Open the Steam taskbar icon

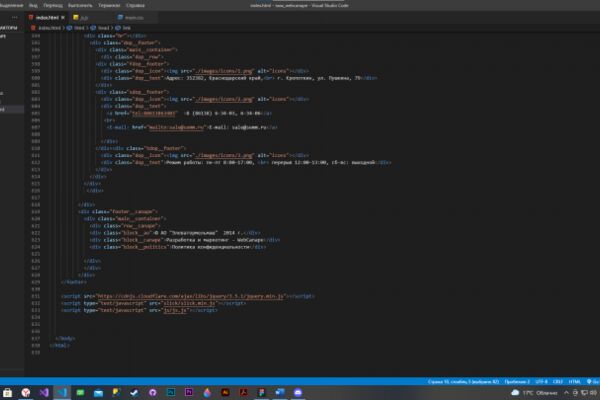click(x=134, y=392)
